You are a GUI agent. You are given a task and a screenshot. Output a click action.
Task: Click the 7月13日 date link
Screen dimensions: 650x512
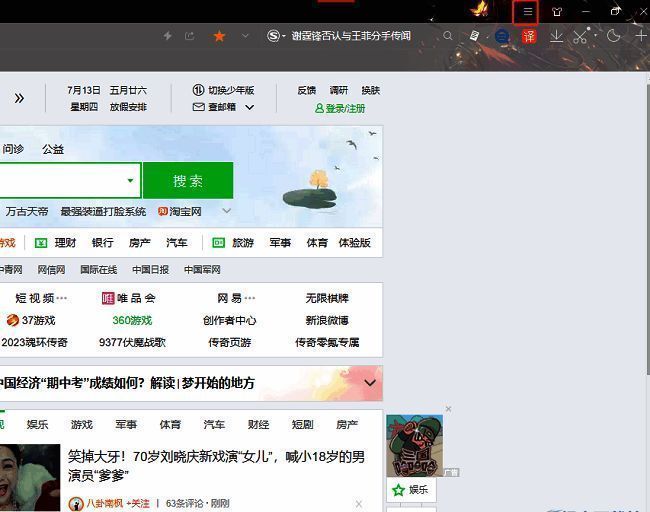coord(84,90)
